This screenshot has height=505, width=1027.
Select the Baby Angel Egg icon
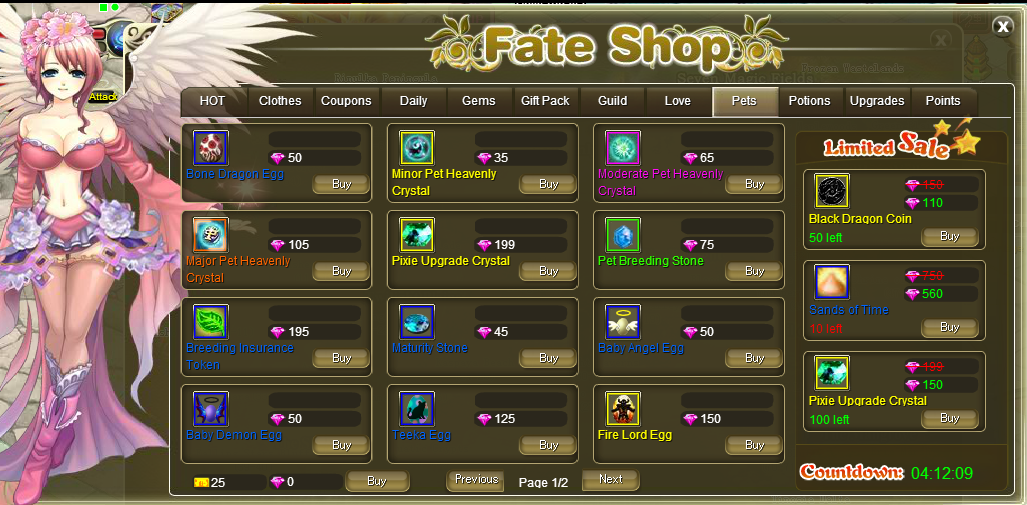[x=623, y=322]
